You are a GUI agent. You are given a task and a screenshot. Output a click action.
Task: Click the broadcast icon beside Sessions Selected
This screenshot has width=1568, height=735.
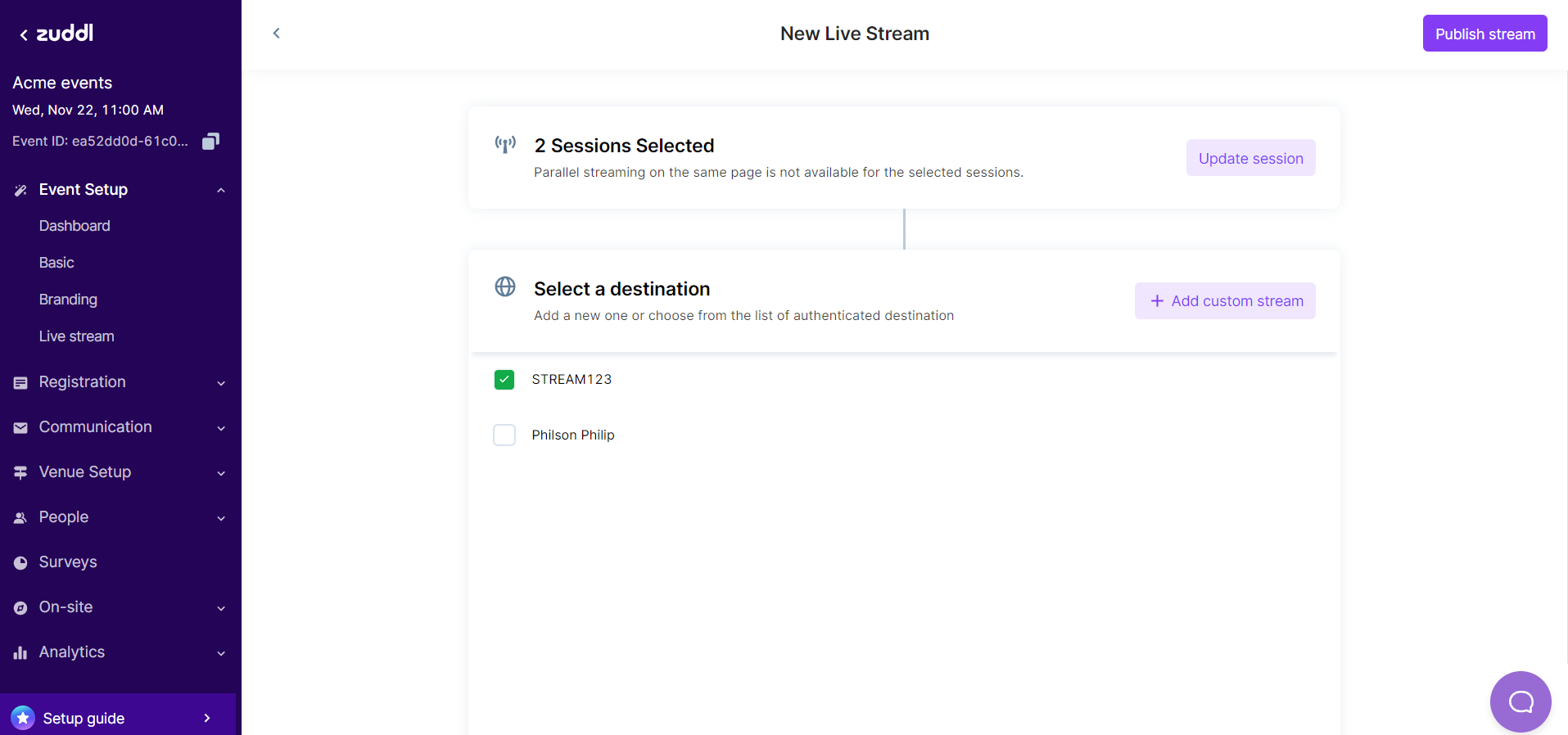coord(505,145)
